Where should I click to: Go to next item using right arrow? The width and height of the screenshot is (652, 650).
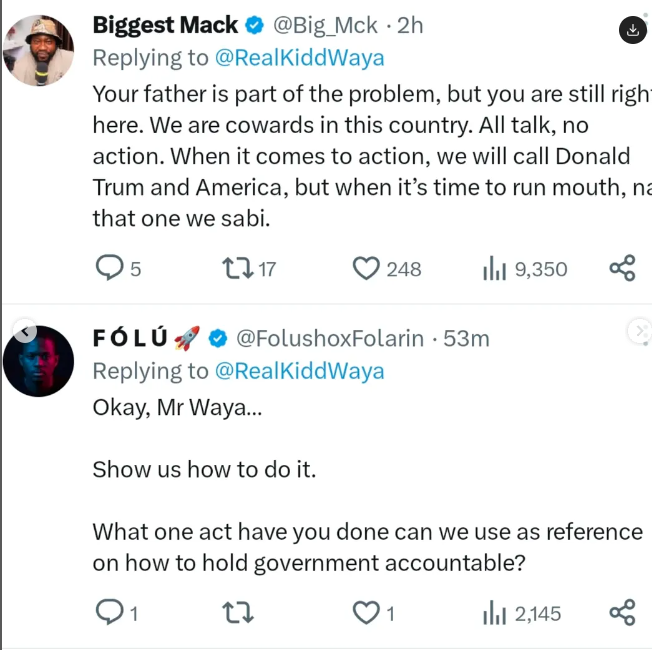tap(637, 330)
